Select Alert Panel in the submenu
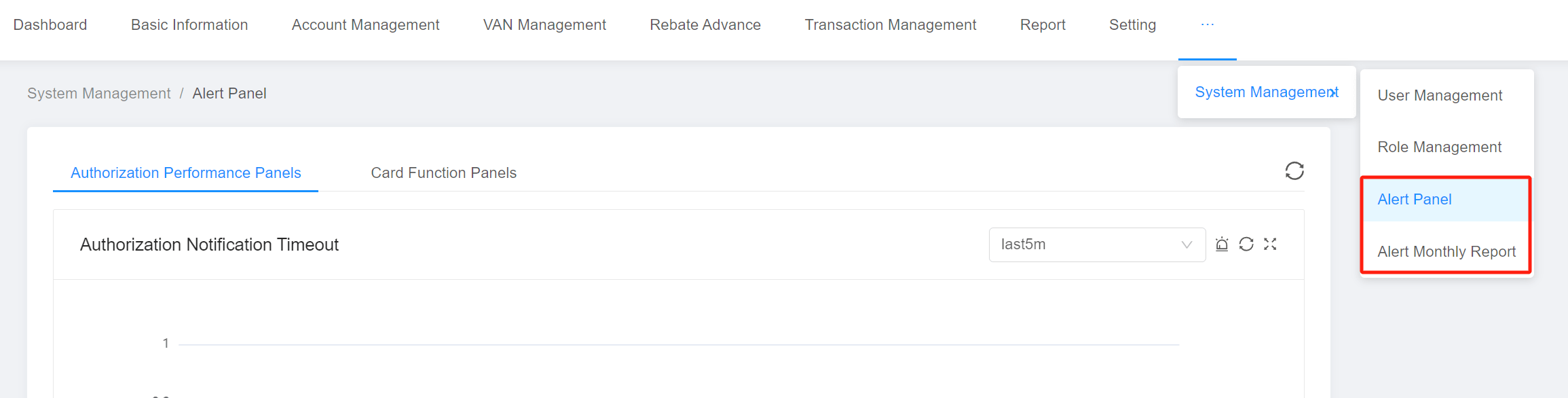Screen dimensions: 1568x398 click(1415, 200)
